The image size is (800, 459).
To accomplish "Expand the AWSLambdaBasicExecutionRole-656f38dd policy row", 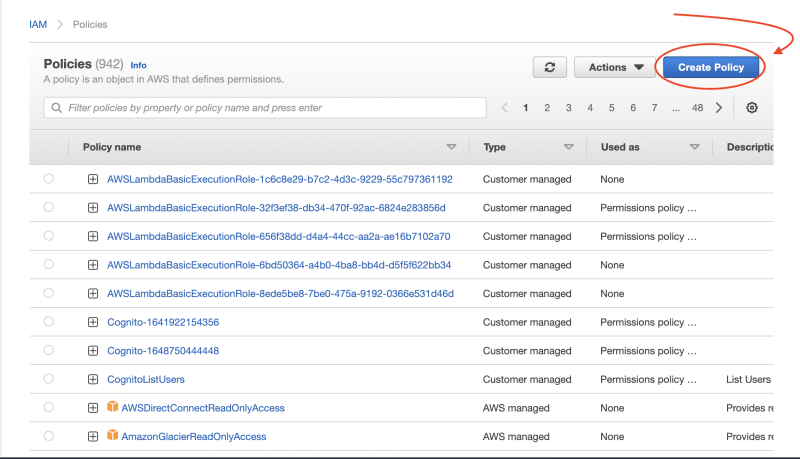I will click(x=93, y=236).
